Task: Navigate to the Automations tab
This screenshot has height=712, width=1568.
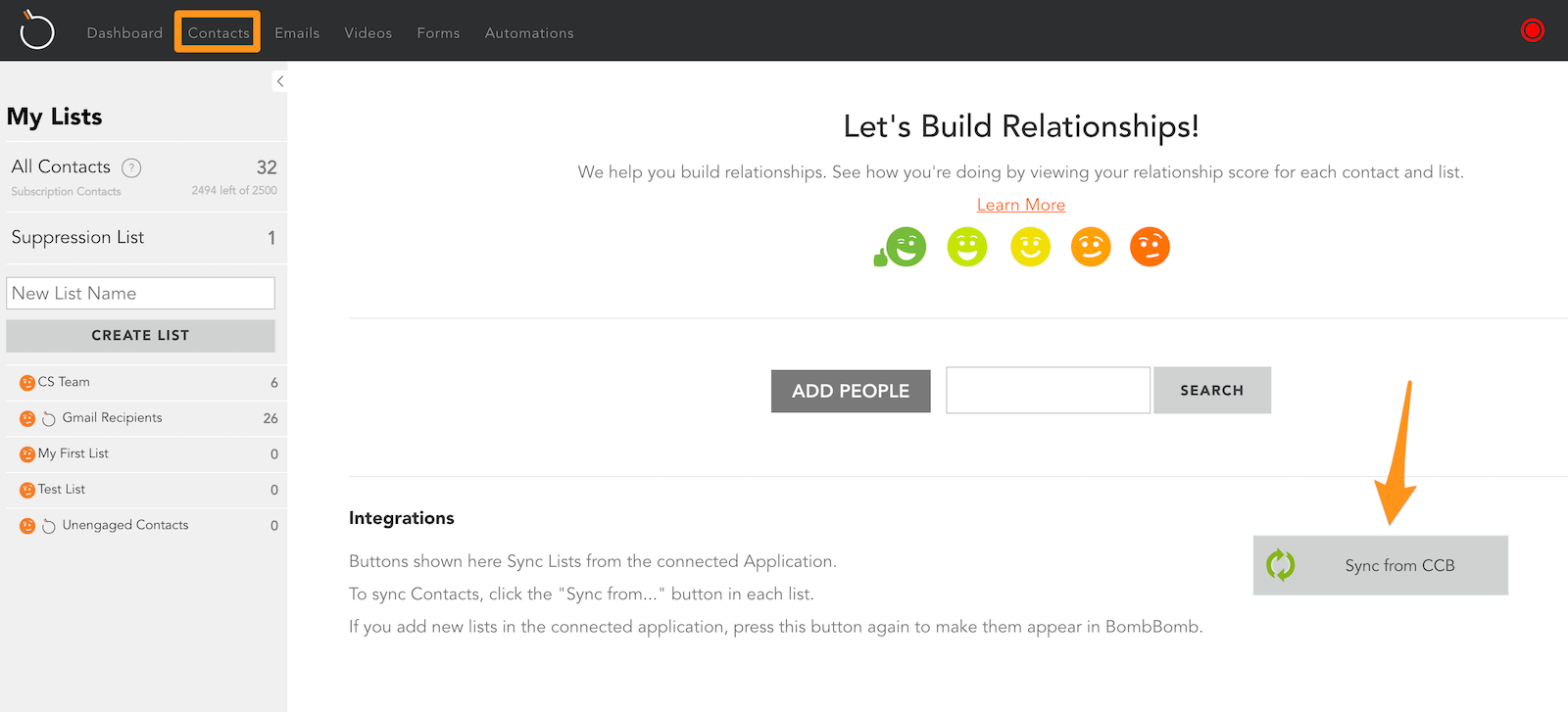Action: tap(529, 32)
